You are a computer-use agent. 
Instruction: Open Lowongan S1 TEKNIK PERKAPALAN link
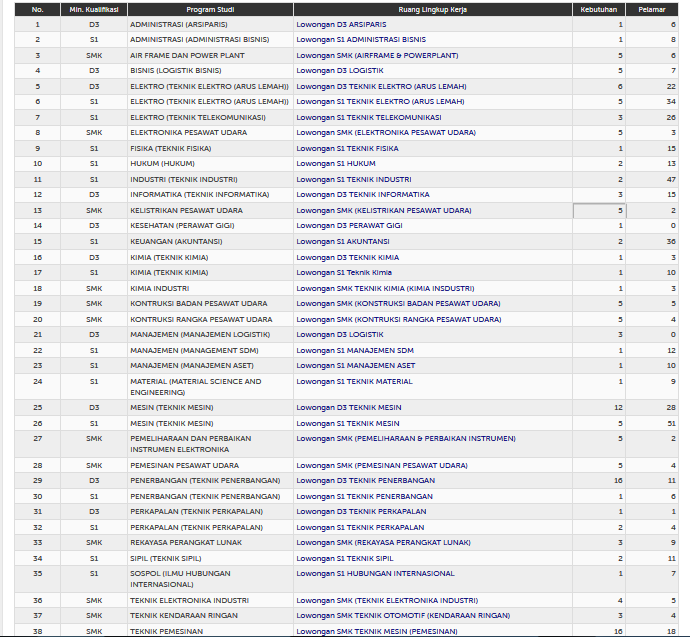360,527
